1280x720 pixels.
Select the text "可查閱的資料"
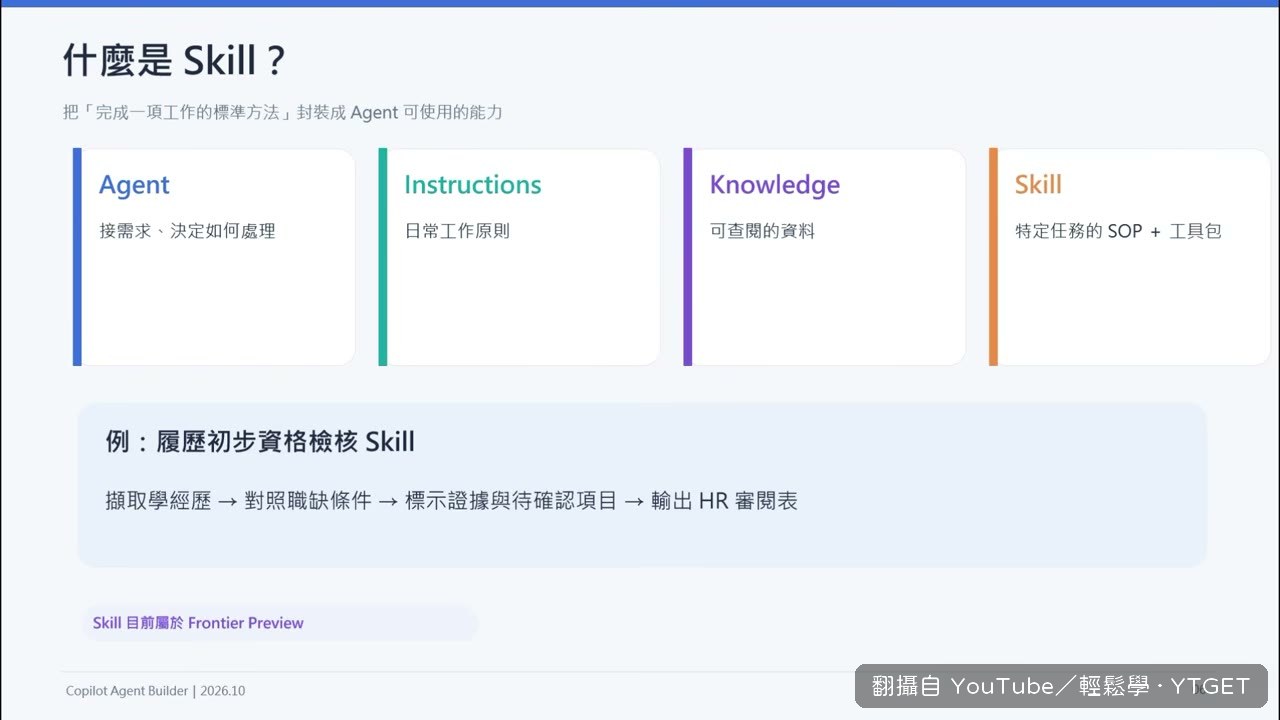(763, 231)
